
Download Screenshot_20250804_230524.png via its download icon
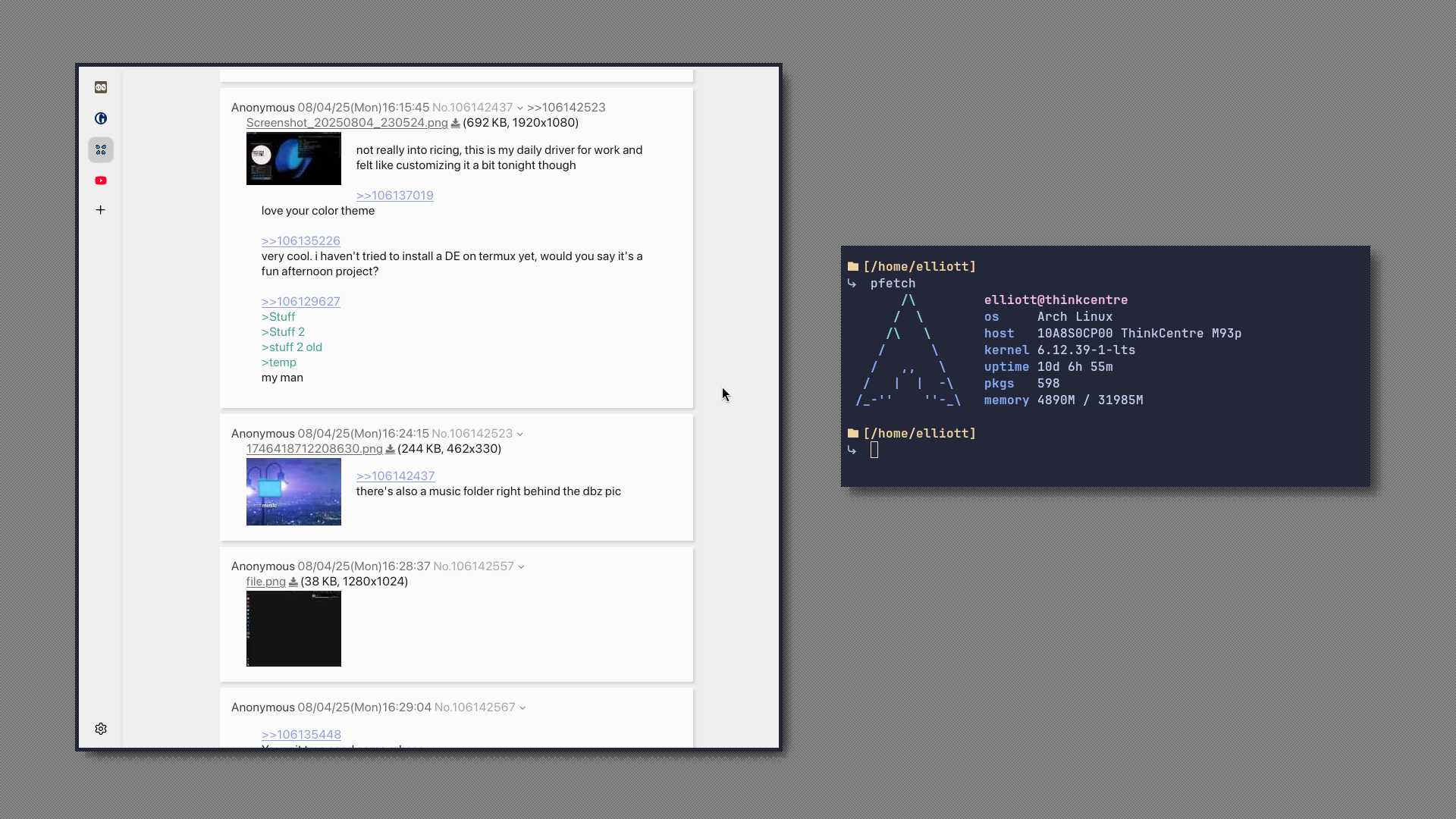pyautogui.click(x=455, y=123)
